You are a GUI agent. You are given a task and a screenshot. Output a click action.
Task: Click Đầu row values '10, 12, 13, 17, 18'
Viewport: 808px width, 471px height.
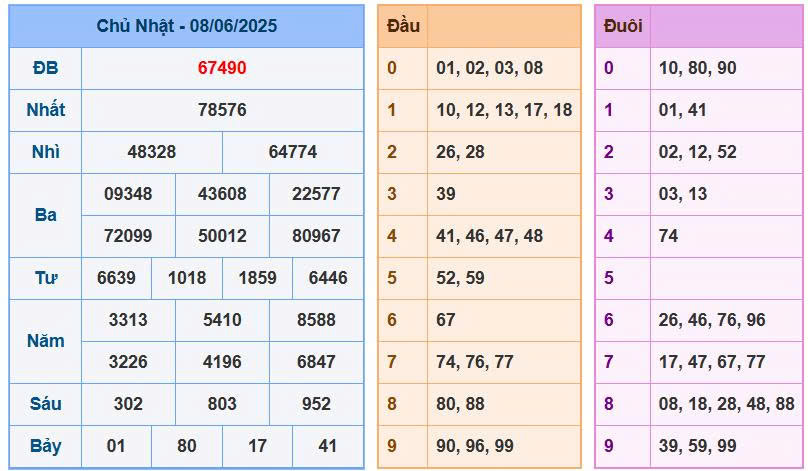coord(504,110)
